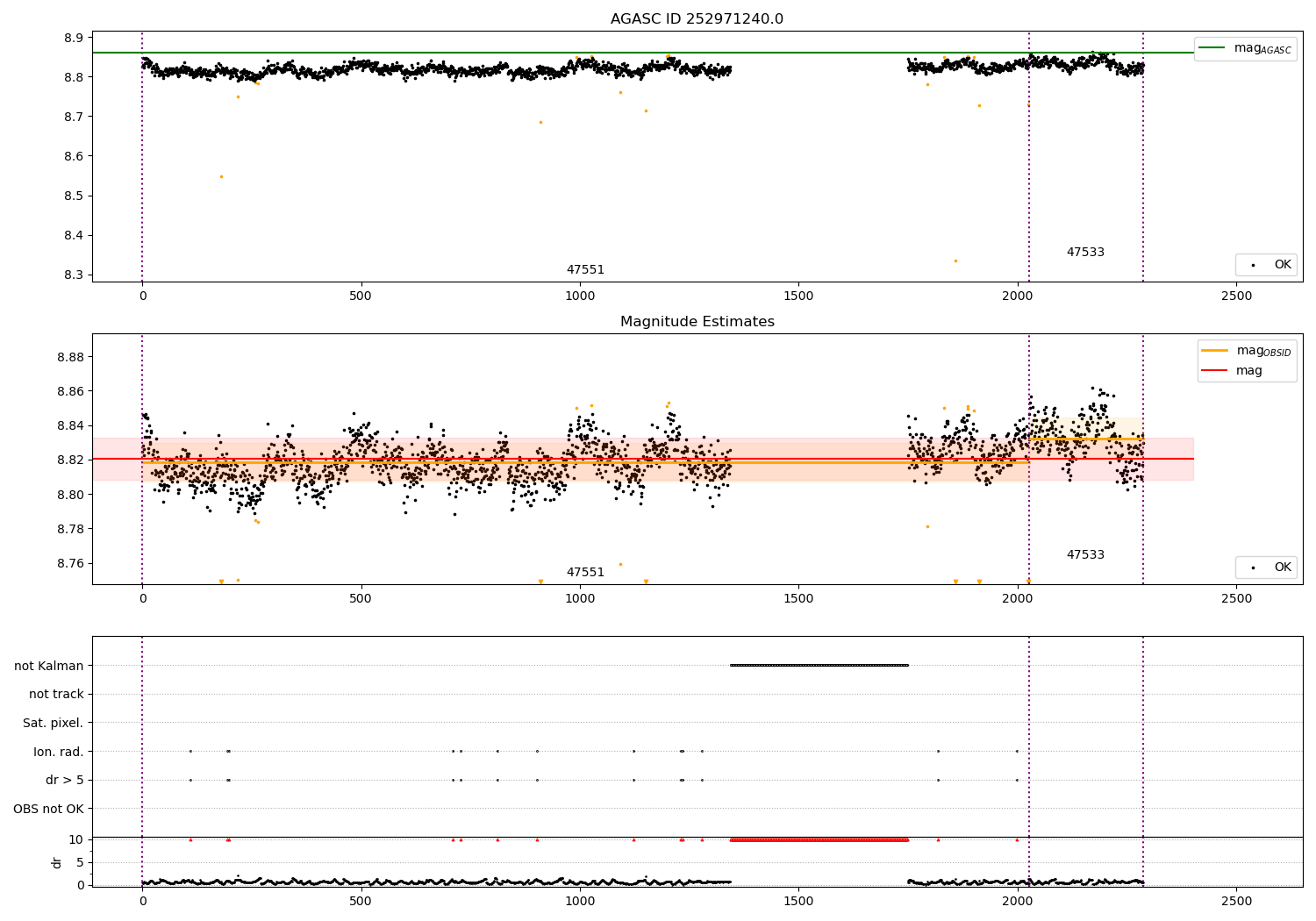Click the OK legend marker in middle plot
This screenshot has height=921, width=1316.
(x=1253, y=568)
